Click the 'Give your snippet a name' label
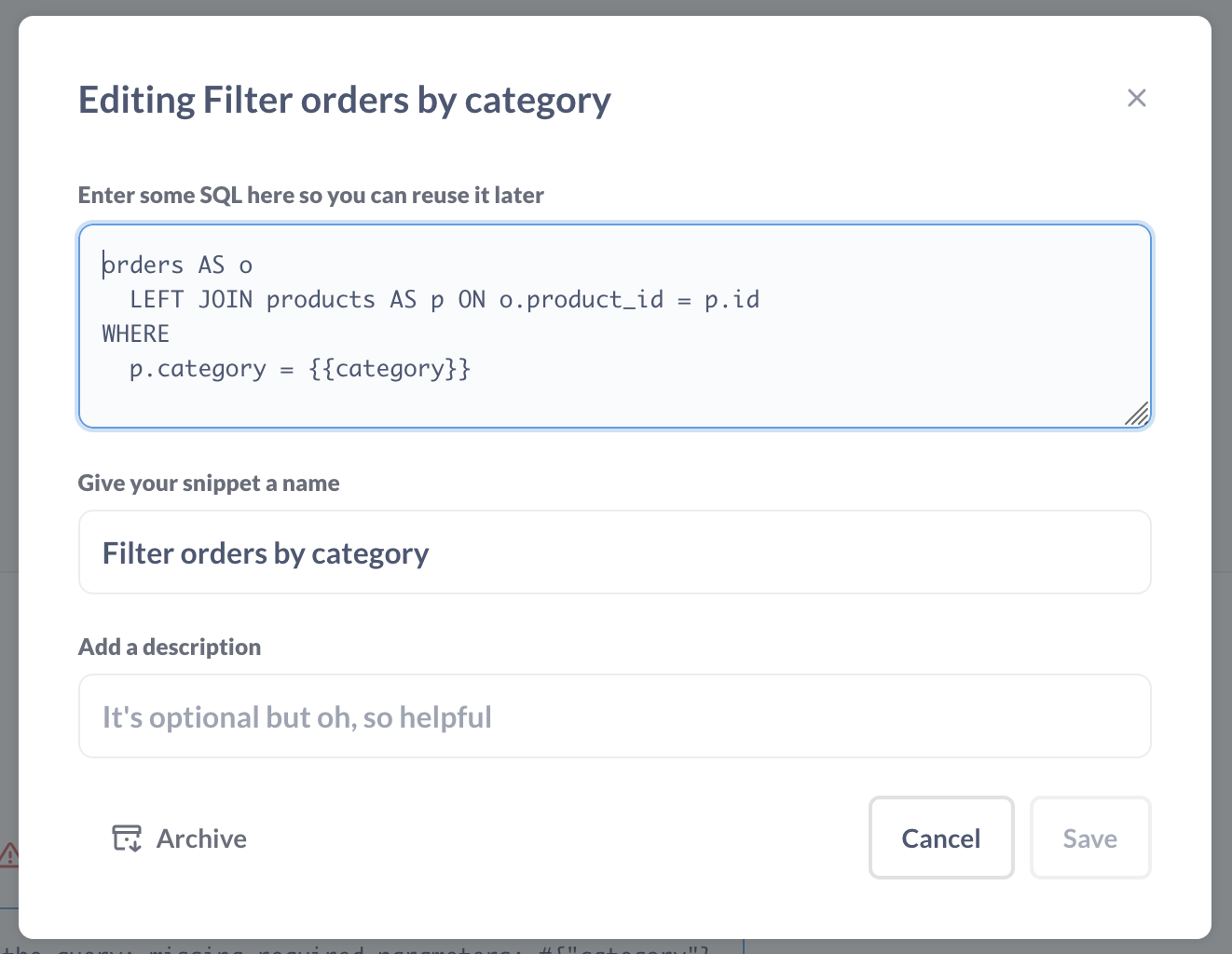The height and width of the screenshot is (954, 1232). (209, 484)
